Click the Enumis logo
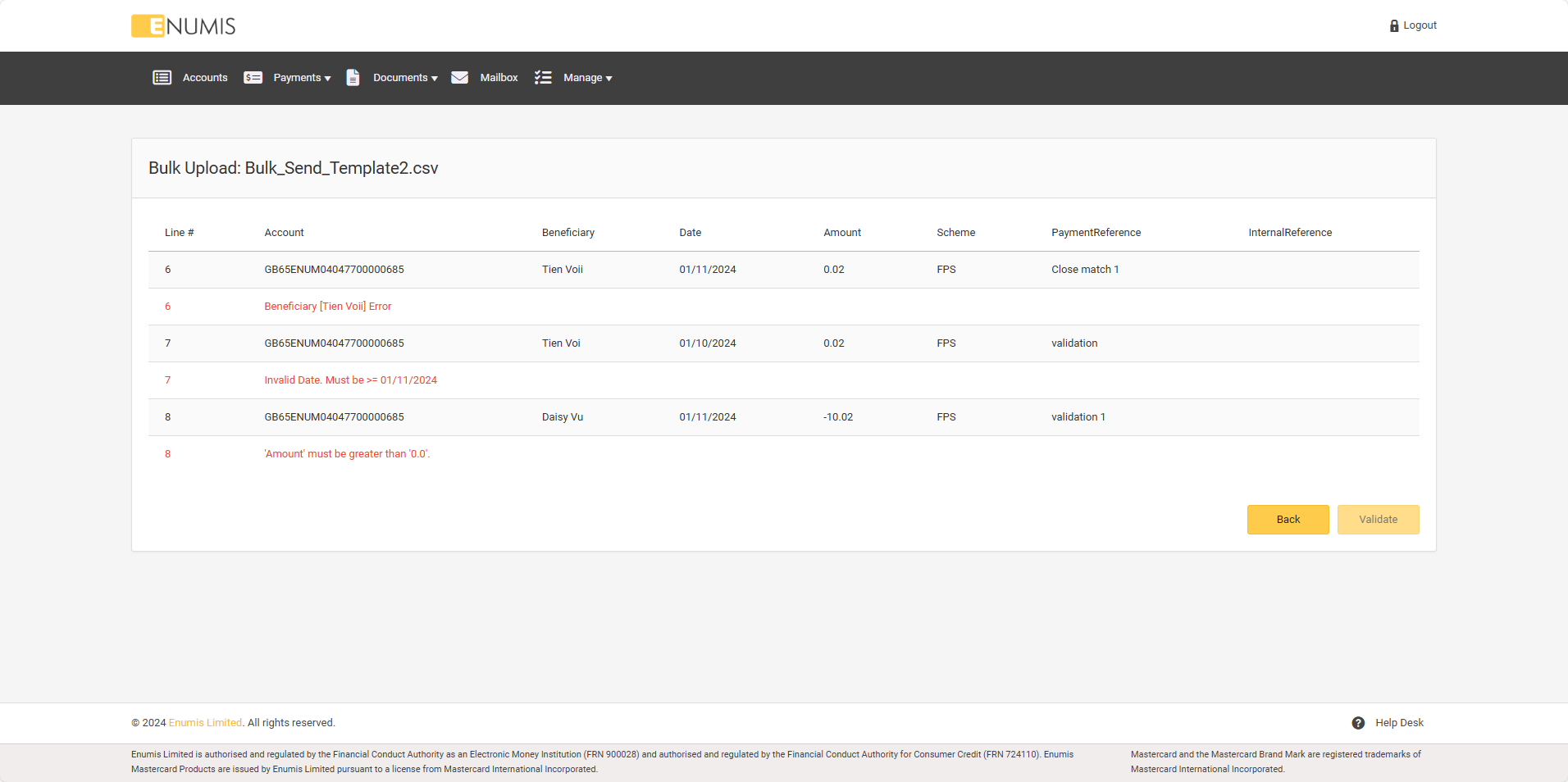 184,26
